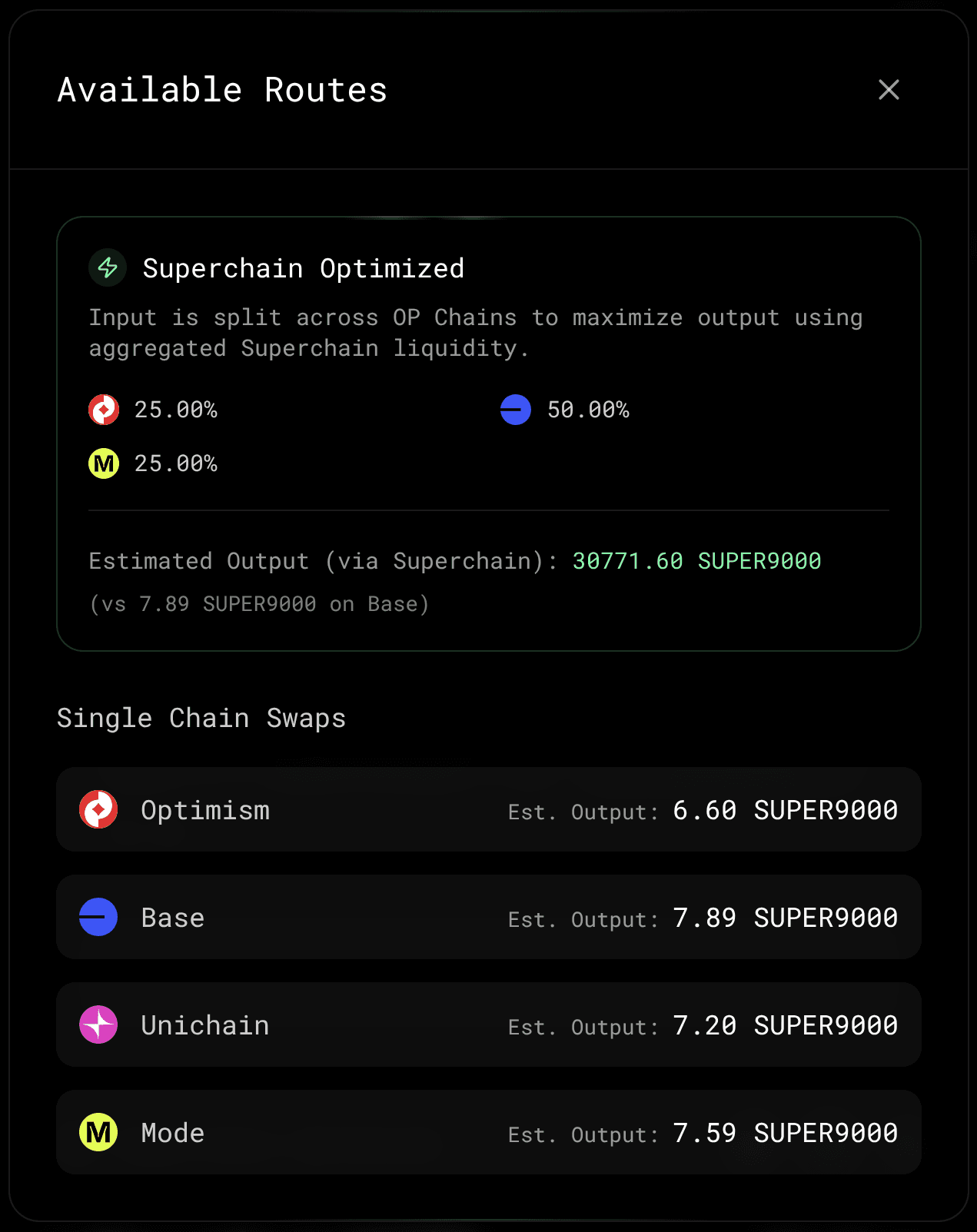Click the Optimism icon in Single Chain Swaps
Image resolution: width=977 pixels, height=1232 pixels.
98,809
